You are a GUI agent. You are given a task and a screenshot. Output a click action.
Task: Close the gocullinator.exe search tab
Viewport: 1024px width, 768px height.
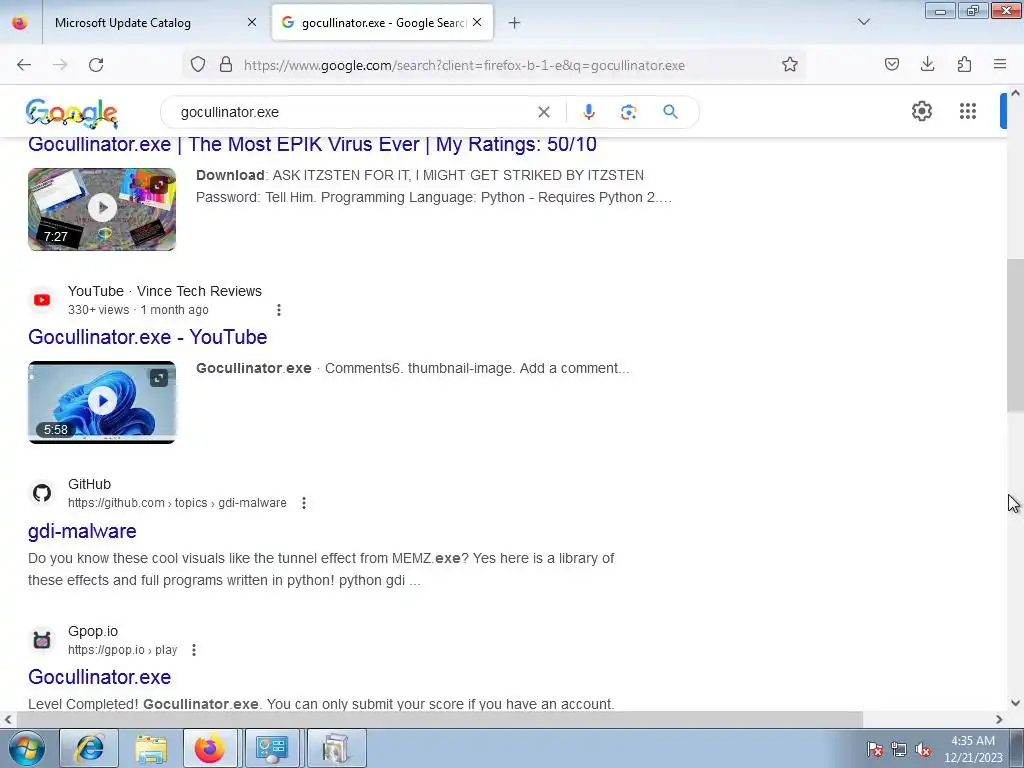coord(477,22)
